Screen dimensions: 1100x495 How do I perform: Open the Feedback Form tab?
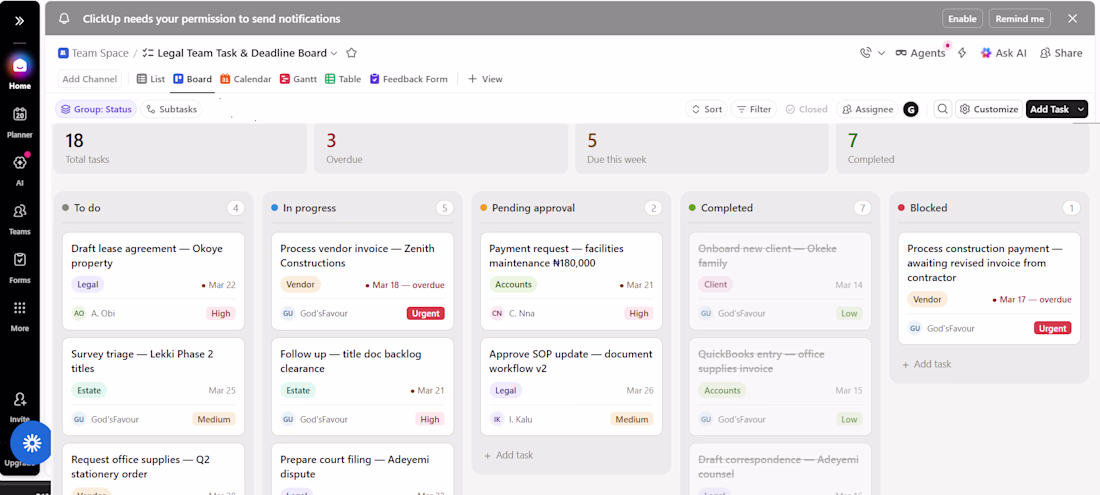tap(408, 79)
